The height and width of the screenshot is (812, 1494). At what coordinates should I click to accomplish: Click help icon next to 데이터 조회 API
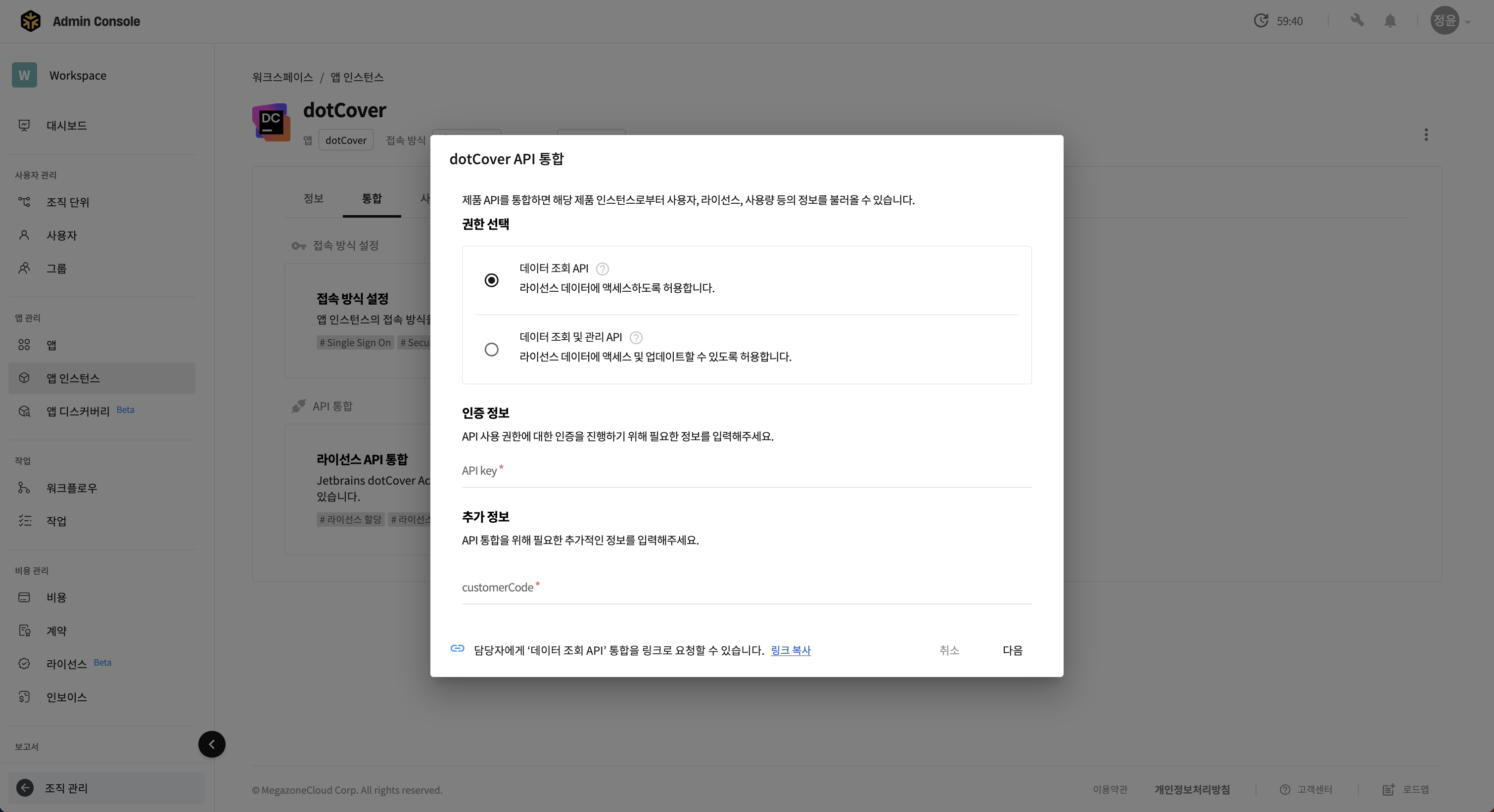tap(603, 269)
